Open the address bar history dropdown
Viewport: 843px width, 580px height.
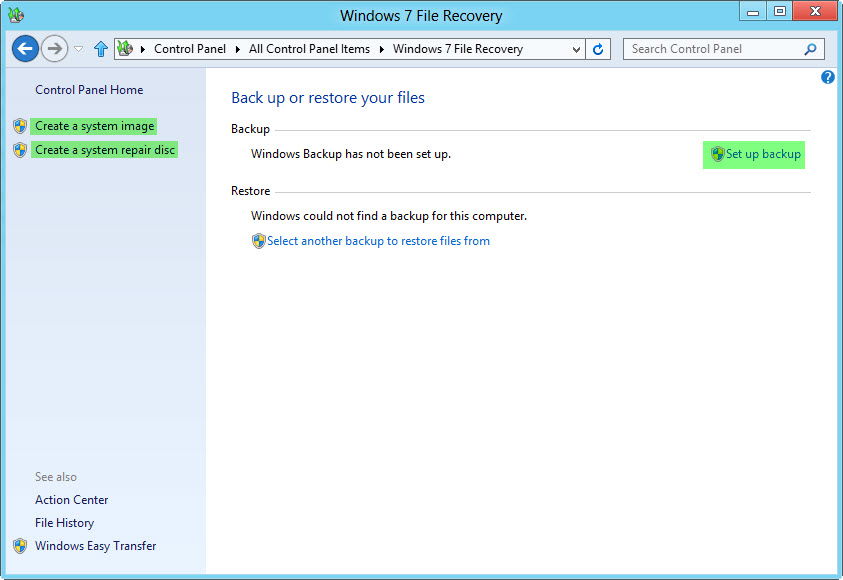click(576, 49)
